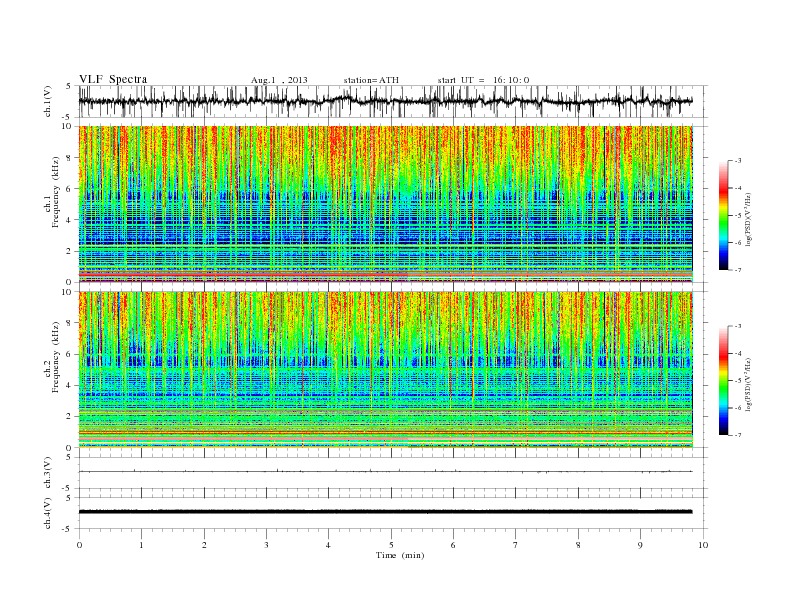Click the "-7" label on ch.1 colorbar
This screenshot has height=612, width=792.
click(738, 270)
